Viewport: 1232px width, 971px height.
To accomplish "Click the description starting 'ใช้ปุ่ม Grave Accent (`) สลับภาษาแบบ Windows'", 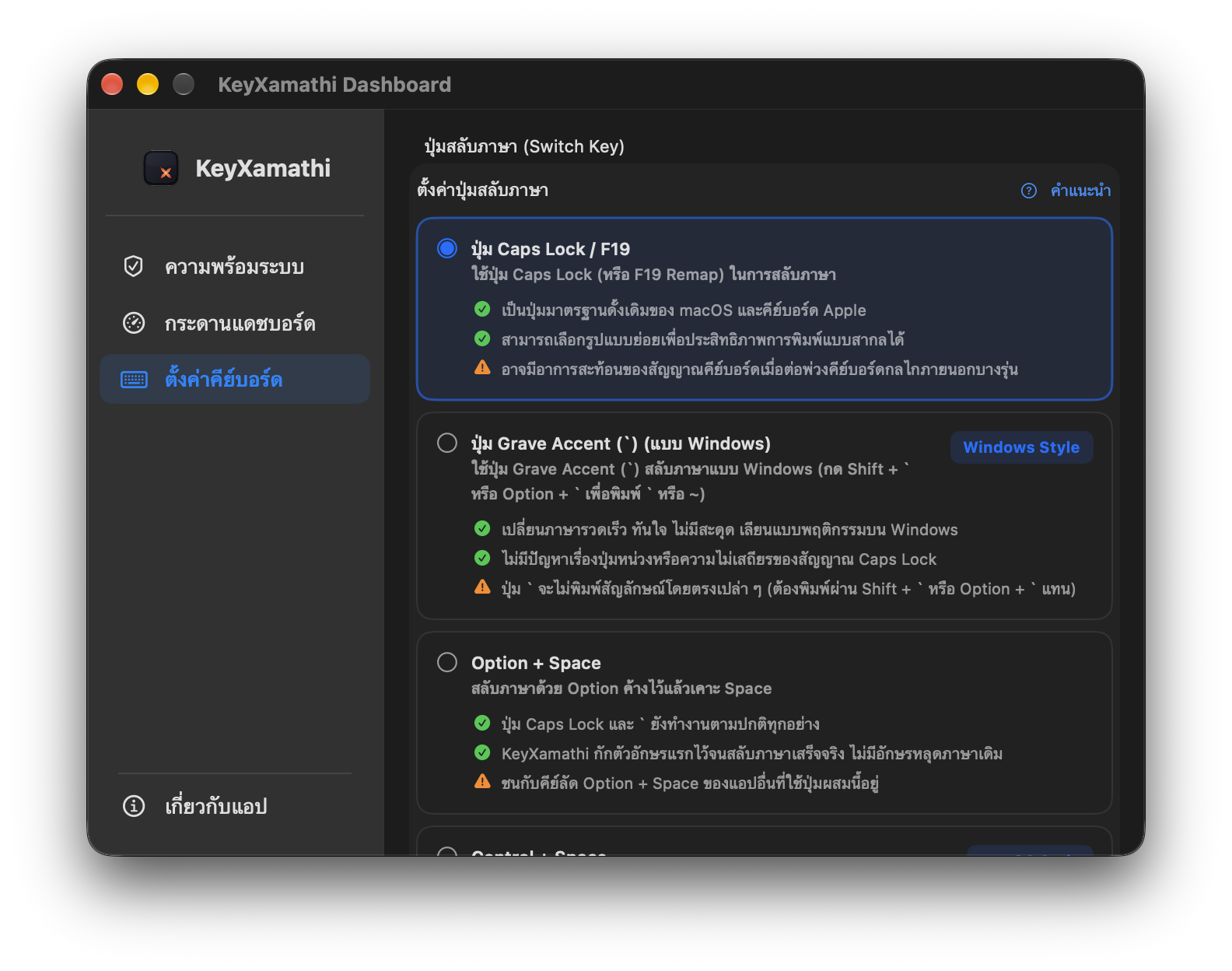I will 691,481.
